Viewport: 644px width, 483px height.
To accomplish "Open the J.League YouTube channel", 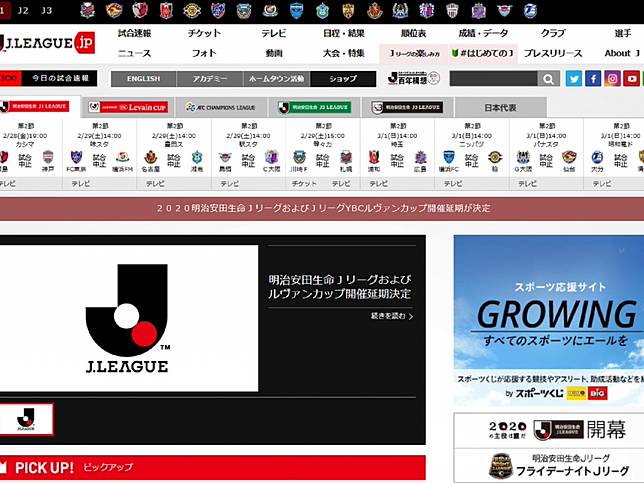I will [632, 78].
